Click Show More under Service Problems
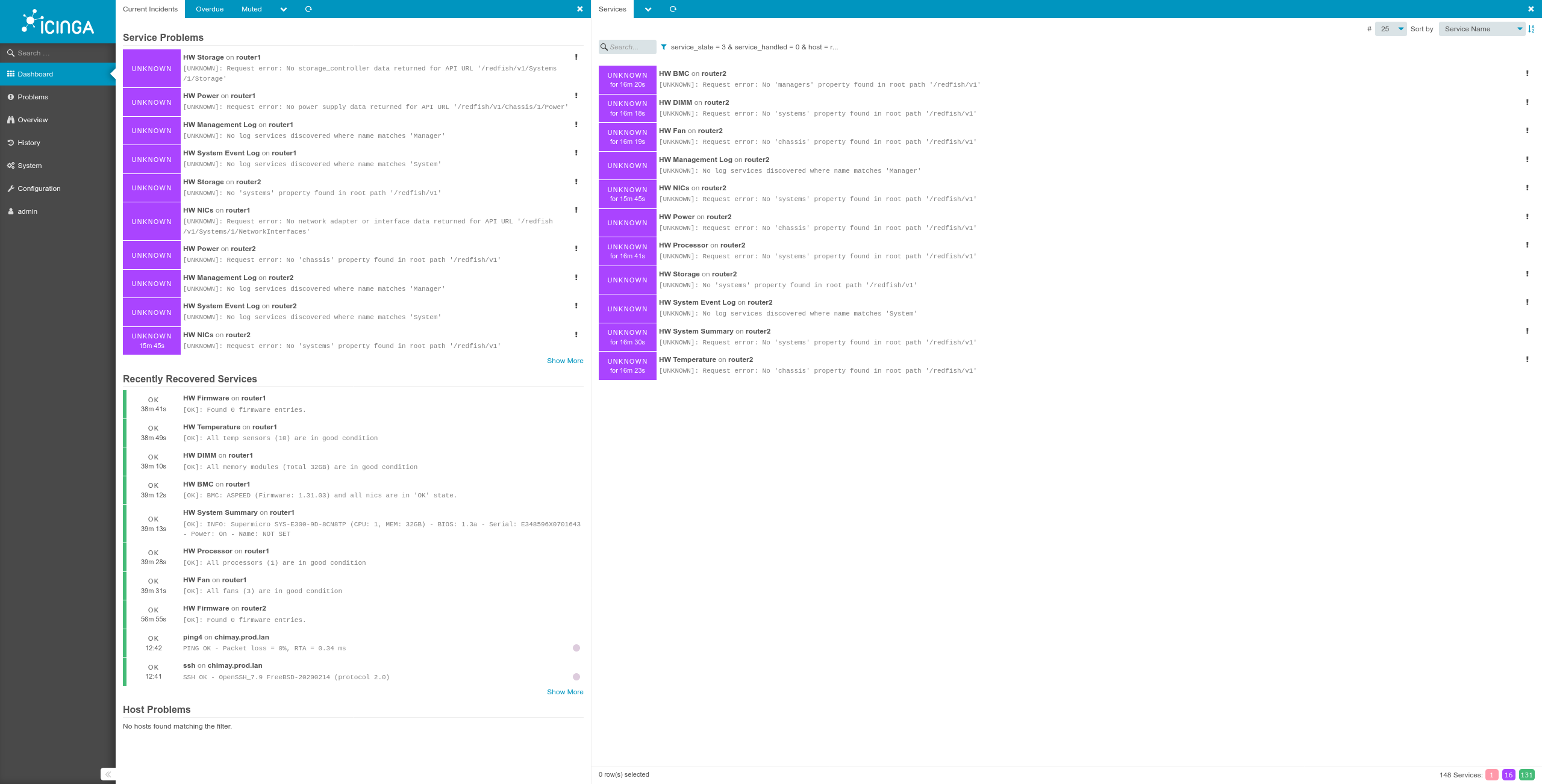The width and height of the screenshot is (1542, 784). 564,361
